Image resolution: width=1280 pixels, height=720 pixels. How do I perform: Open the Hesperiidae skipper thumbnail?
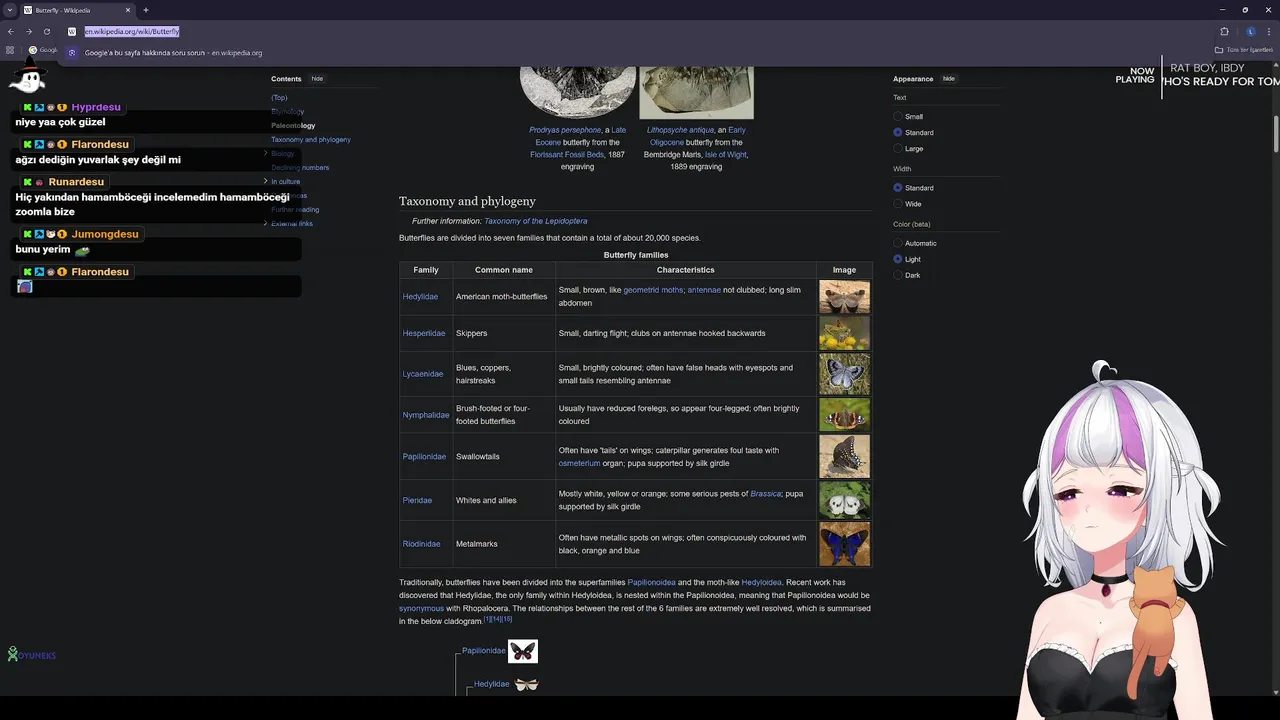[844, 333]
